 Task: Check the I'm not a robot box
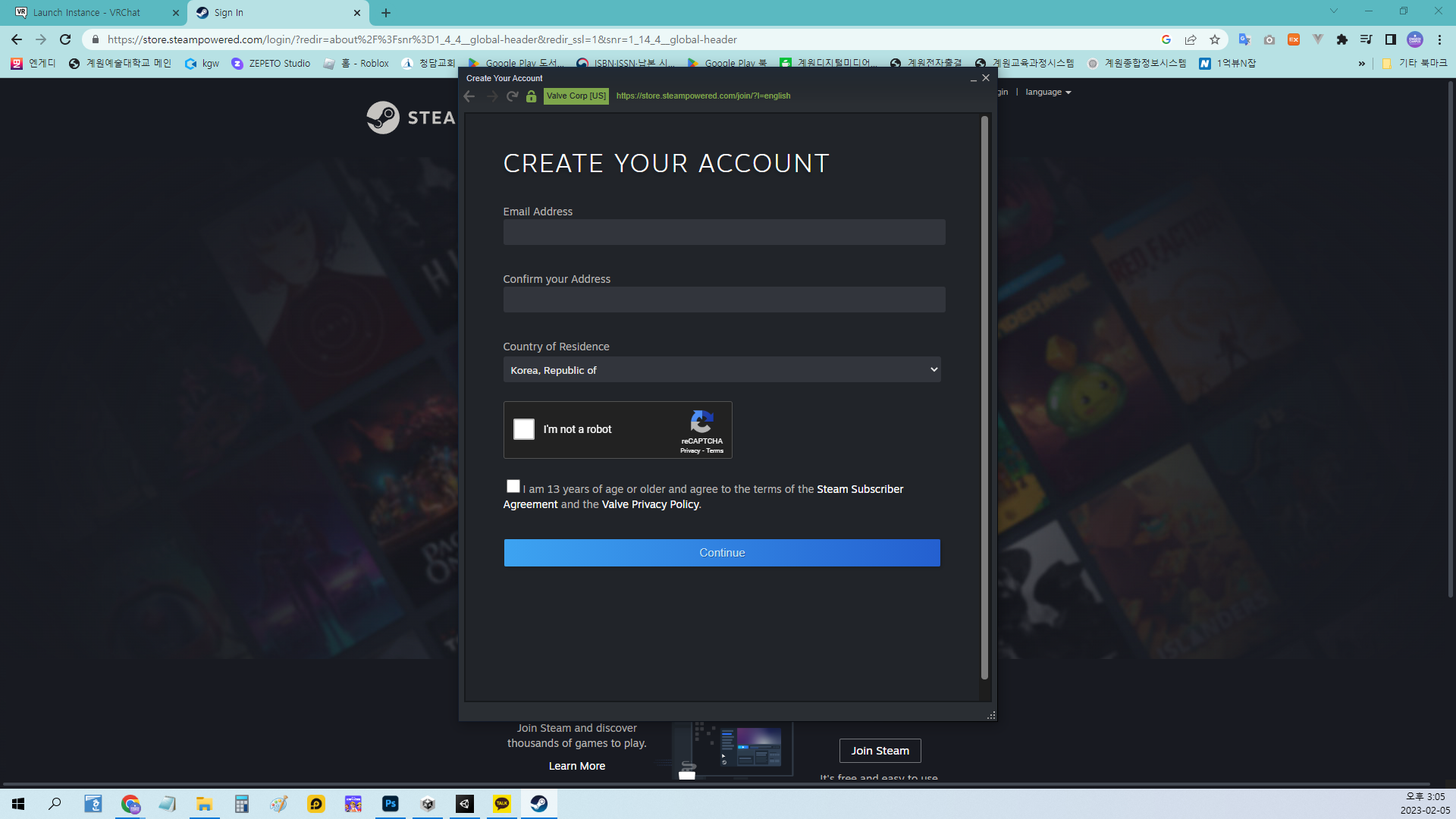(x=524, y=429)
